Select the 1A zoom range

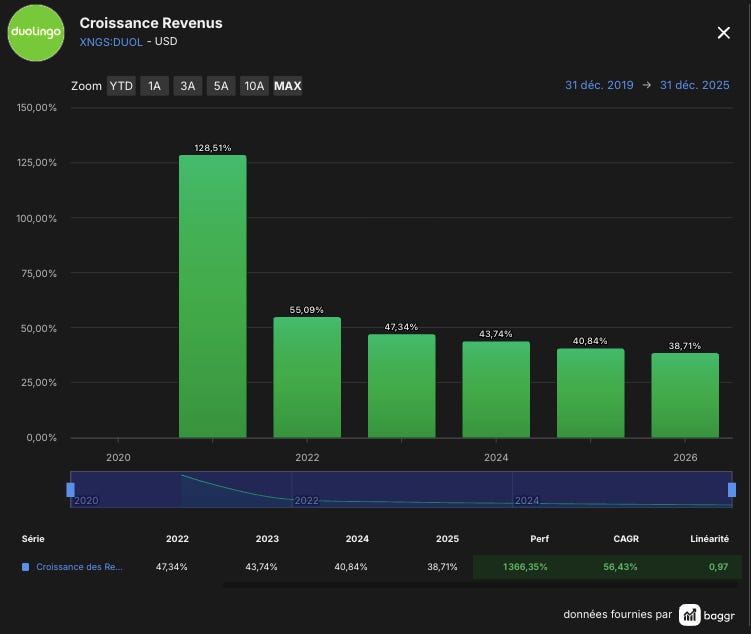point(154,86)
